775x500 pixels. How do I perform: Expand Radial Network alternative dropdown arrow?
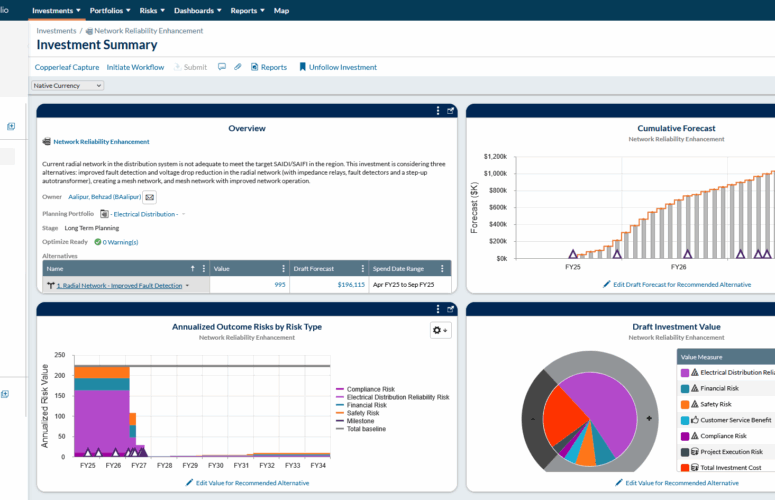click(x=187, y=285)
